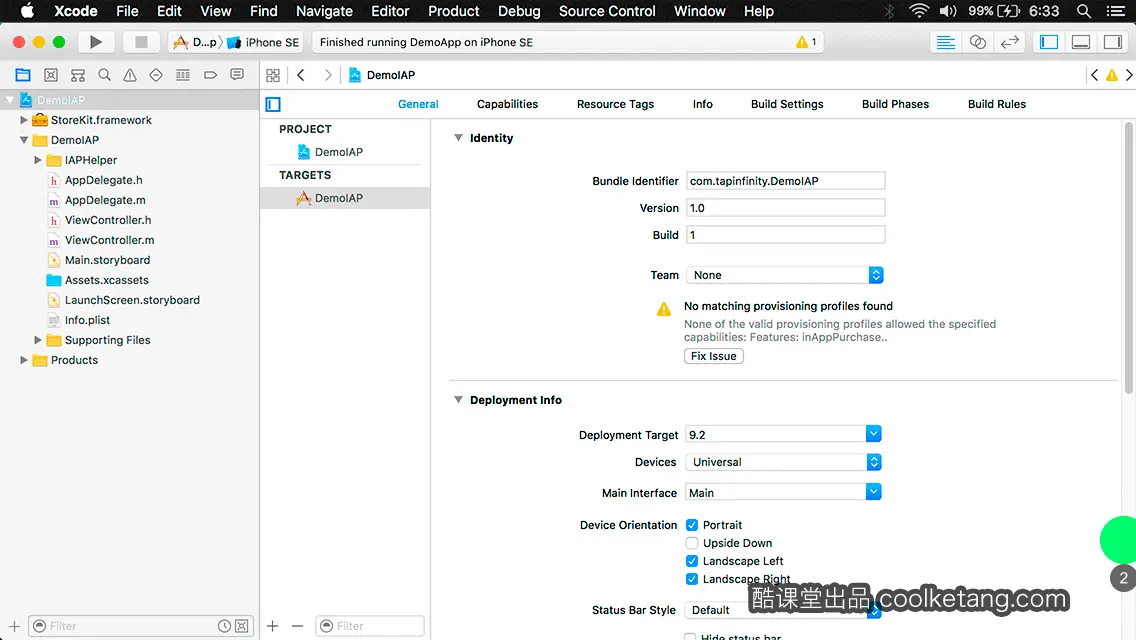
Task: Switch to the Build Phases tab
Action: [895, 104]
